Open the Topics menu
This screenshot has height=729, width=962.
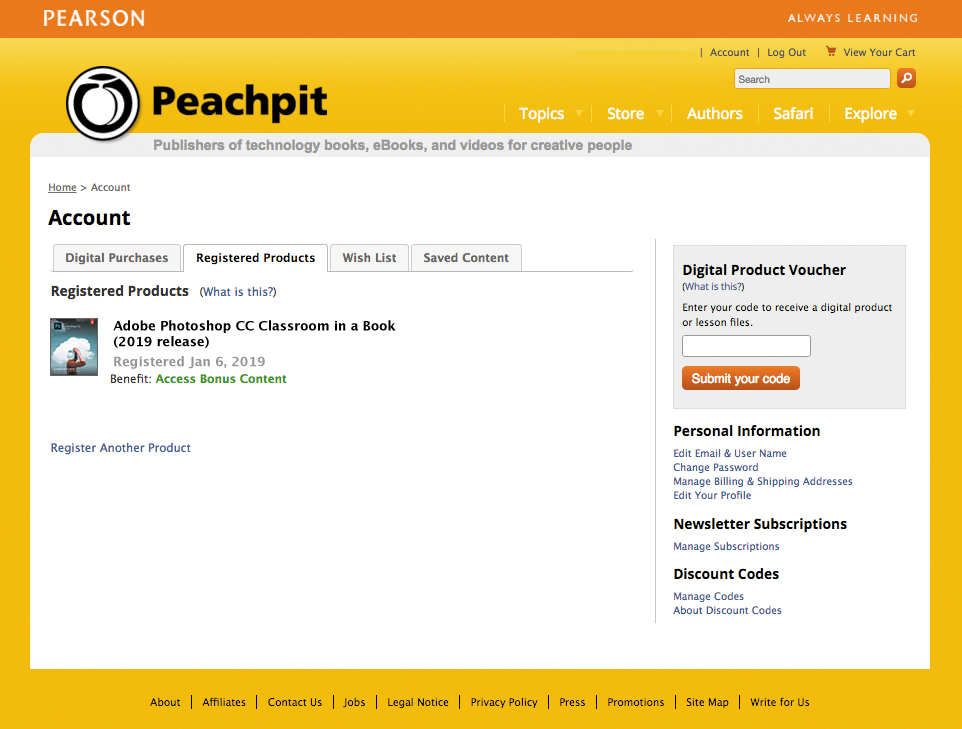pos(541,114)
